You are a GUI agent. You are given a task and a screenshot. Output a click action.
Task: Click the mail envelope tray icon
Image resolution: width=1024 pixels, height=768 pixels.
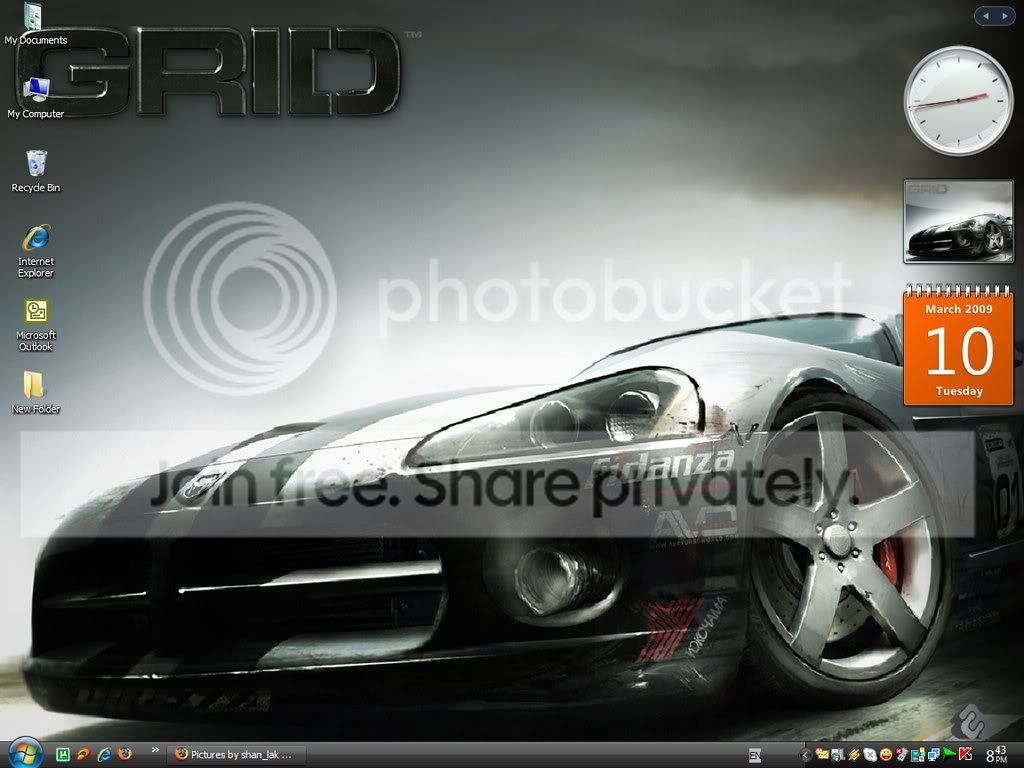pos(822,755)
